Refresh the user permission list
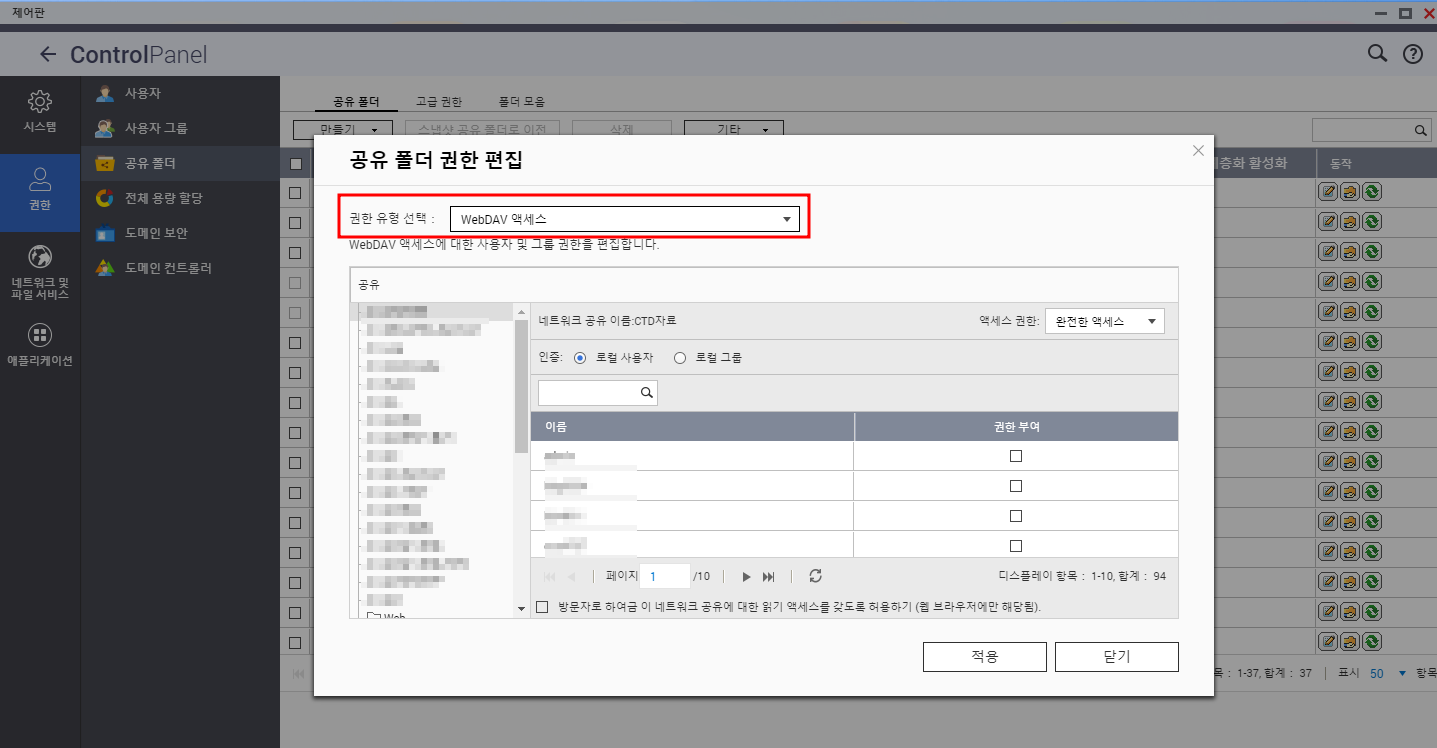 pyautogui.click(x=816, y=576)
